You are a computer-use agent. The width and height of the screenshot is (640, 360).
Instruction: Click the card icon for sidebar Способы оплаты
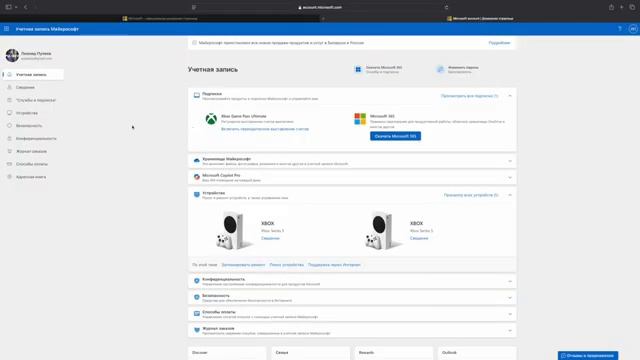[x=9, y=164]
